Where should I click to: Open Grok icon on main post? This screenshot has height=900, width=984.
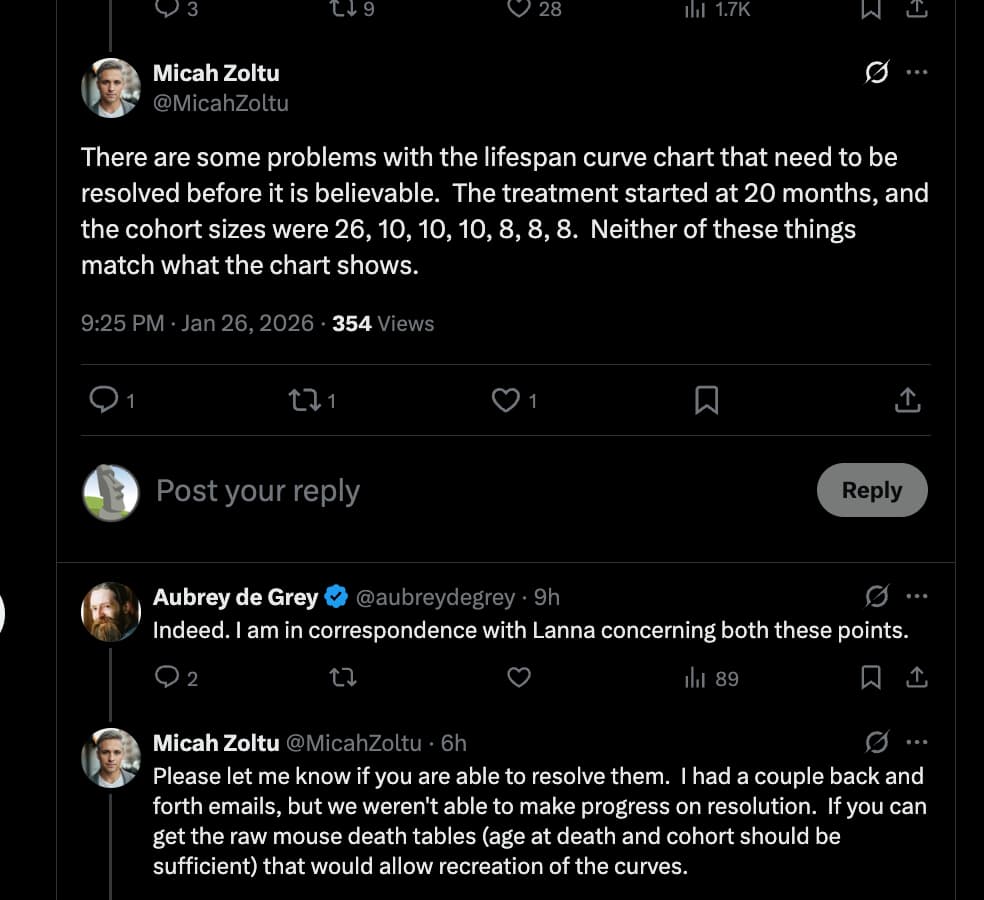pos(877,73)
